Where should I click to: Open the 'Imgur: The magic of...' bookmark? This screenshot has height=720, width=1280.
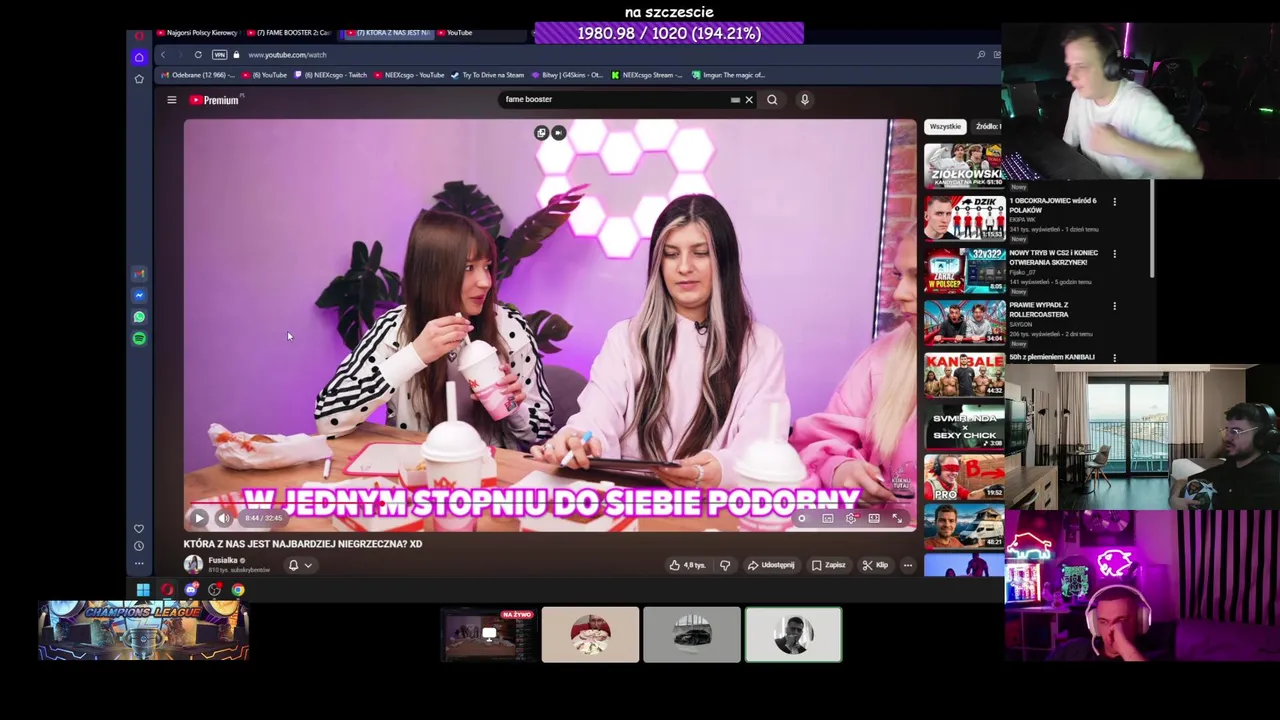[x=728, y=75]
